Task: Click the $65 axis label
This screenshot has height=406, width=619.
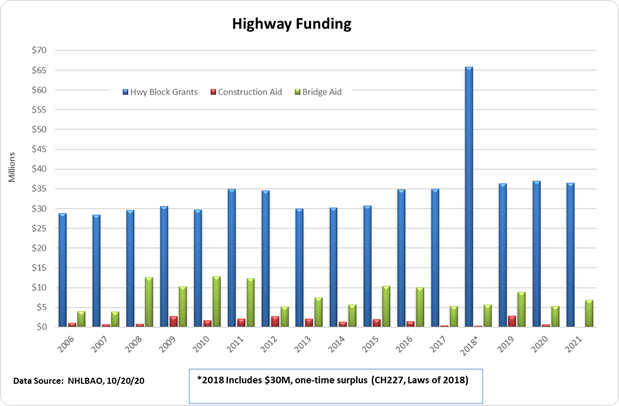Action: click(39, 70)
